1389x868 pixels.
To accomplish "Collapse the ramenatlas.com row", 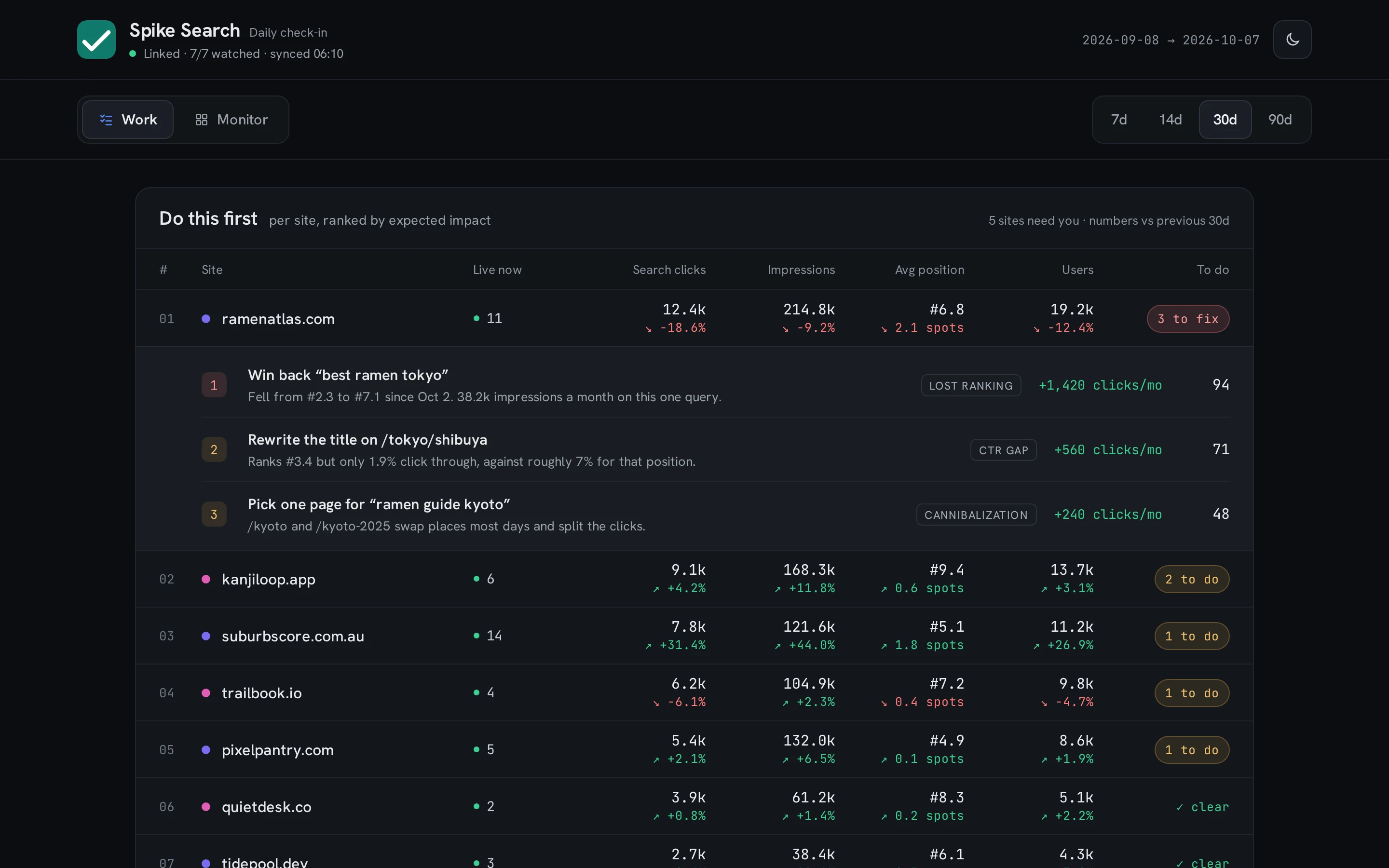I will 694,318.
